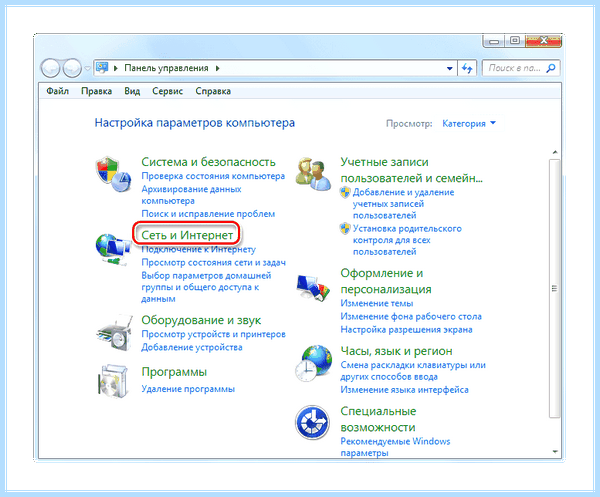Image resolution: width=600 pixels, height=497 pixels.
Task: Open the Справка menu
Action: pyautogui.click(x=213, y=91)
